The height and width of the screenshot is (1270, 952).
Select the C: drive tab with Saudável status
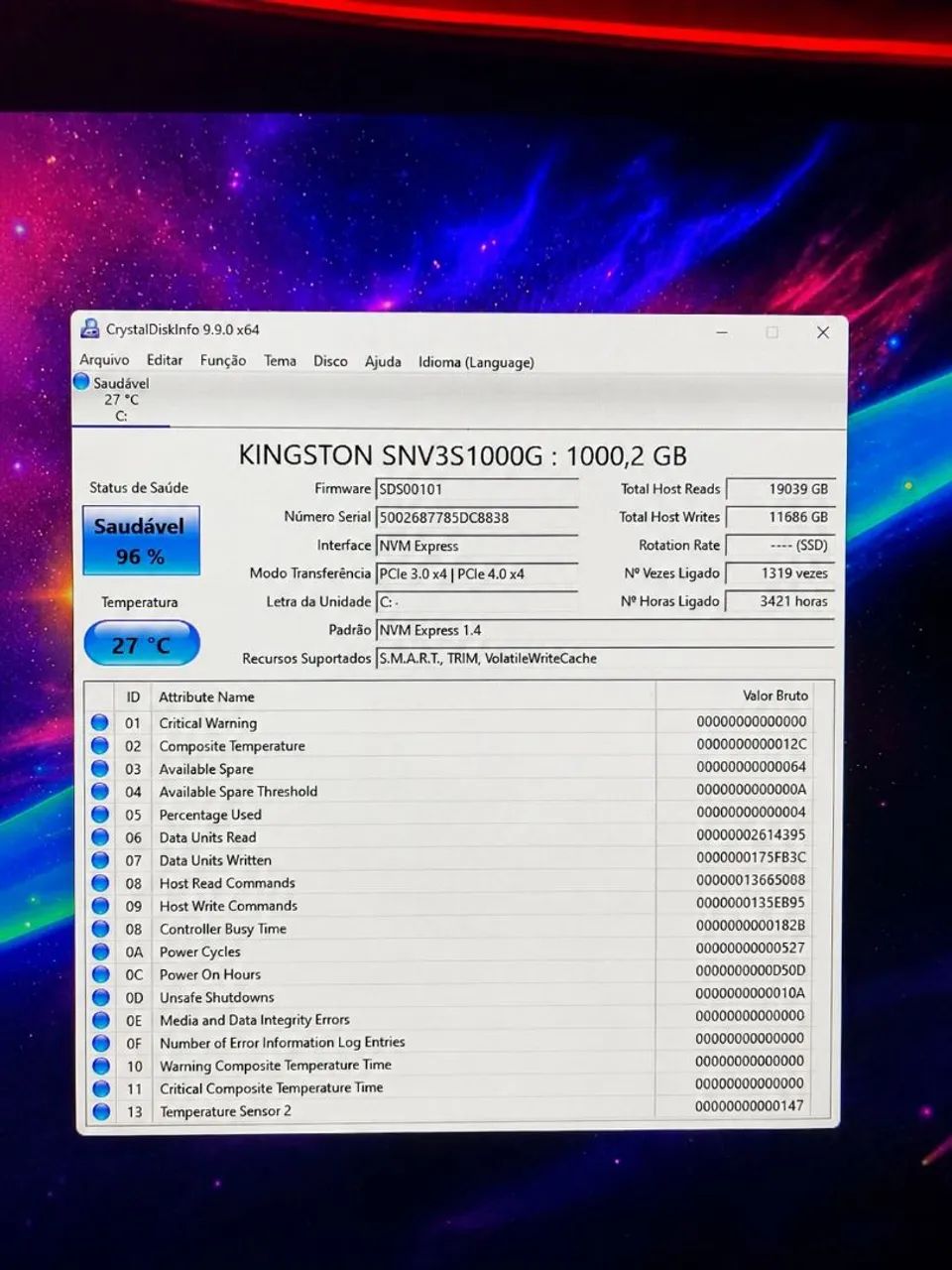point(120,399)
